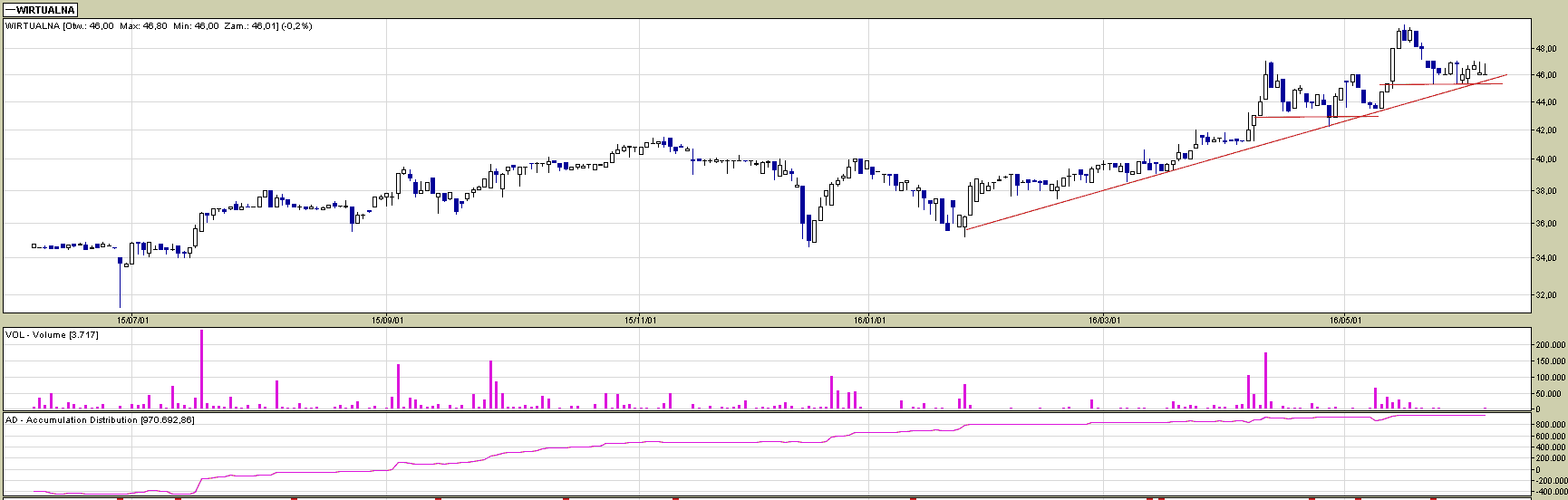Select the upper horizontal red line near 45
This screenshot has height=500, width=1568.
click(x=1441, y=84)
